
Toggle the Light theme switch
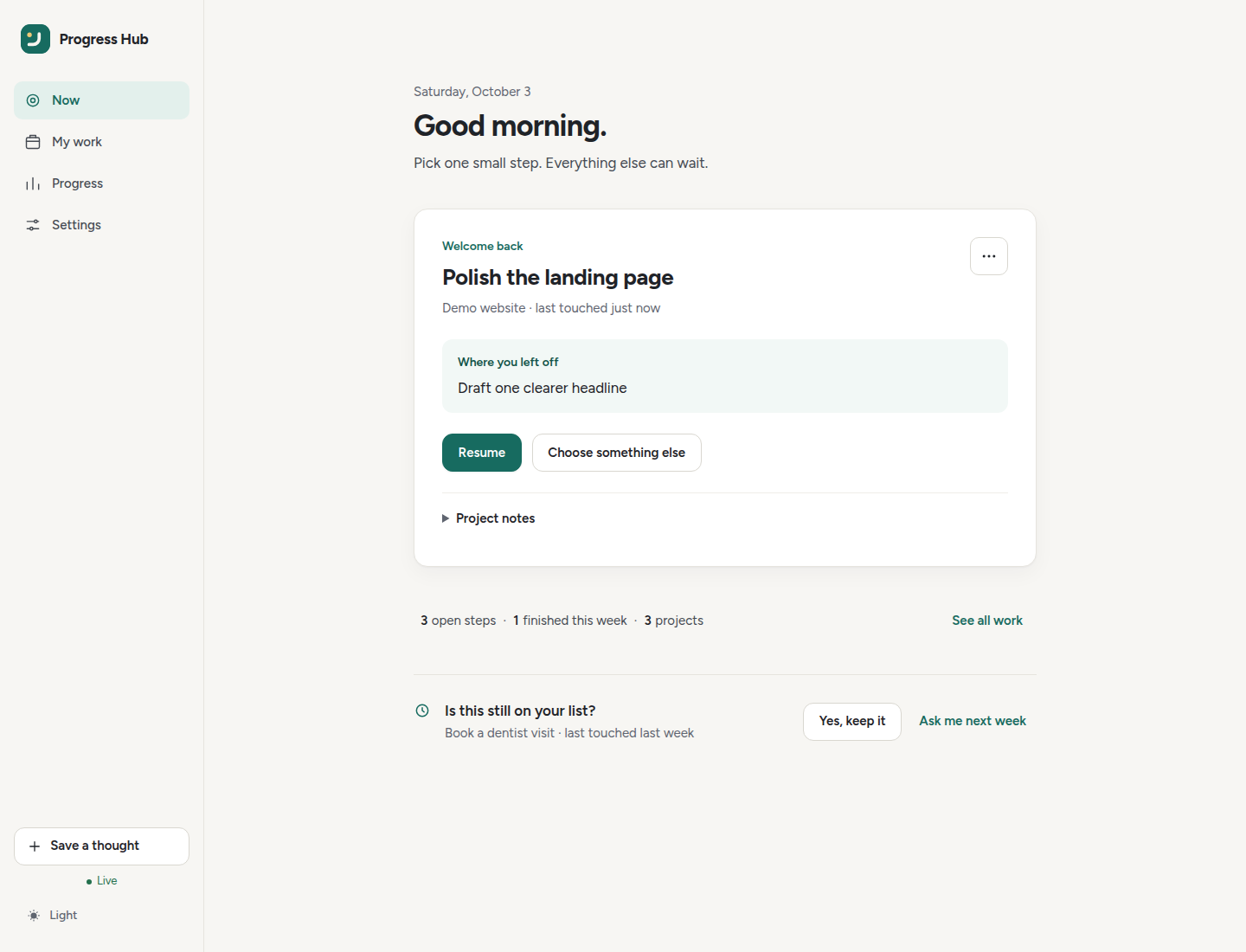[53, 916]
